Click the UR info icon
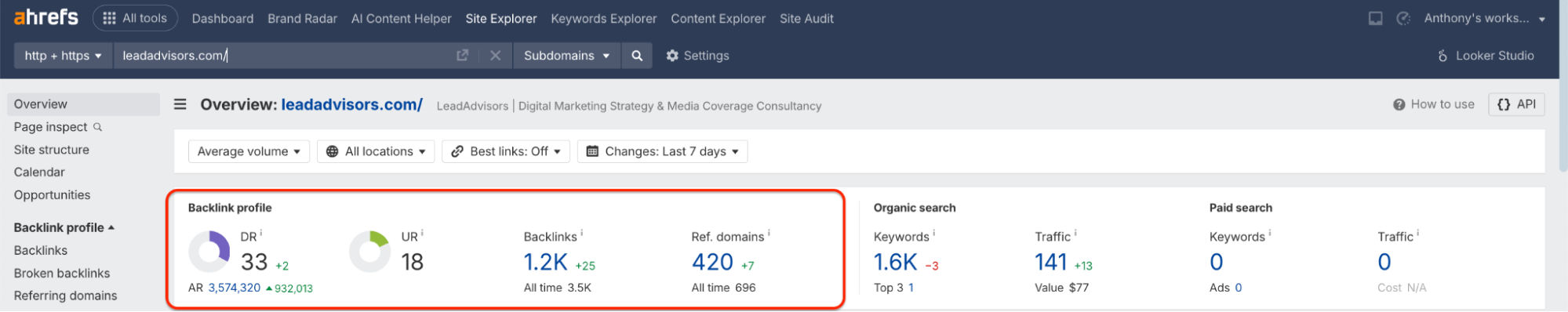Screen dimensions: 1568x312 [x=422, y=233]
